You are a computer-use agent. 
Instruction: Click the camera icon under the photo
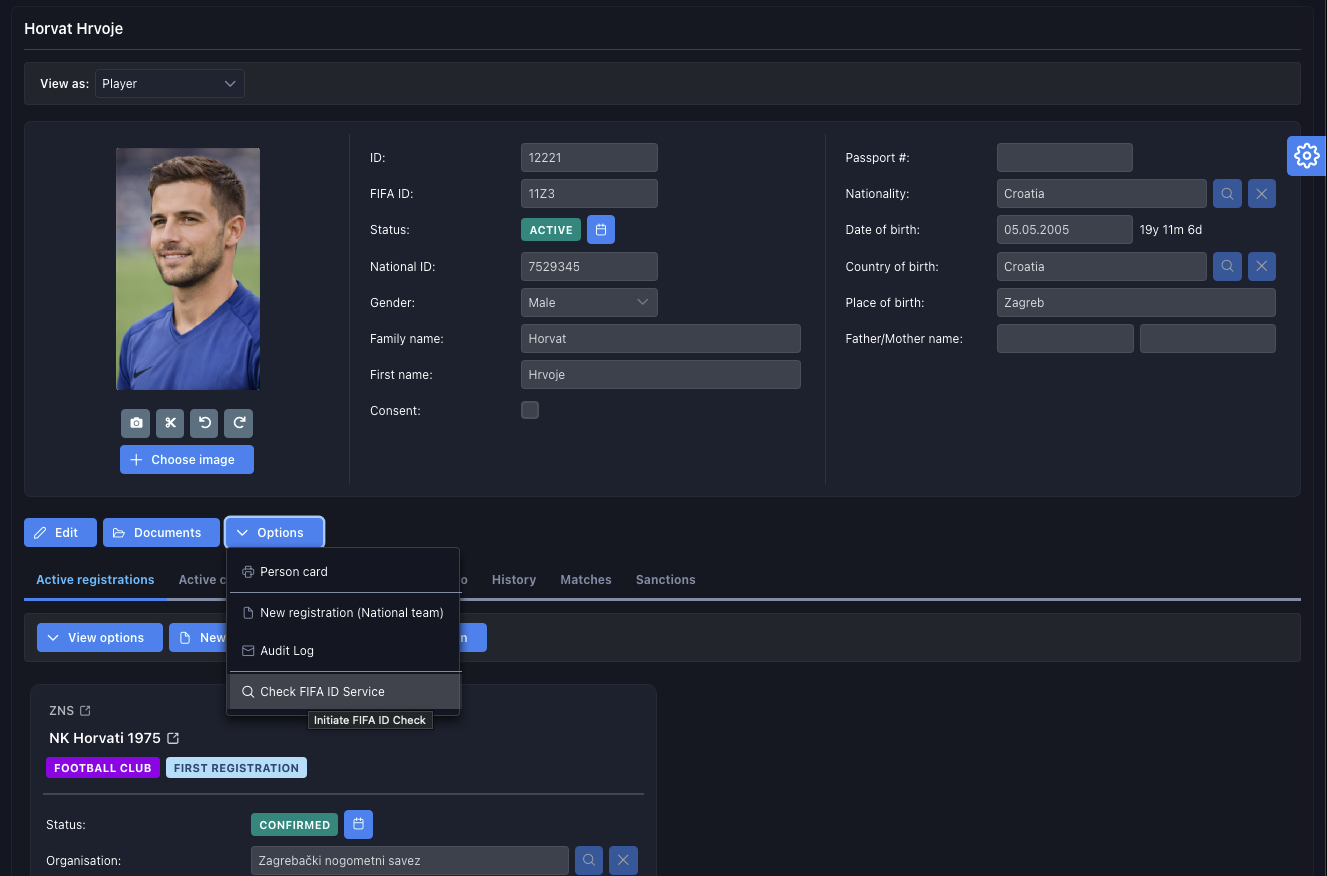click(x=136, y=423)
